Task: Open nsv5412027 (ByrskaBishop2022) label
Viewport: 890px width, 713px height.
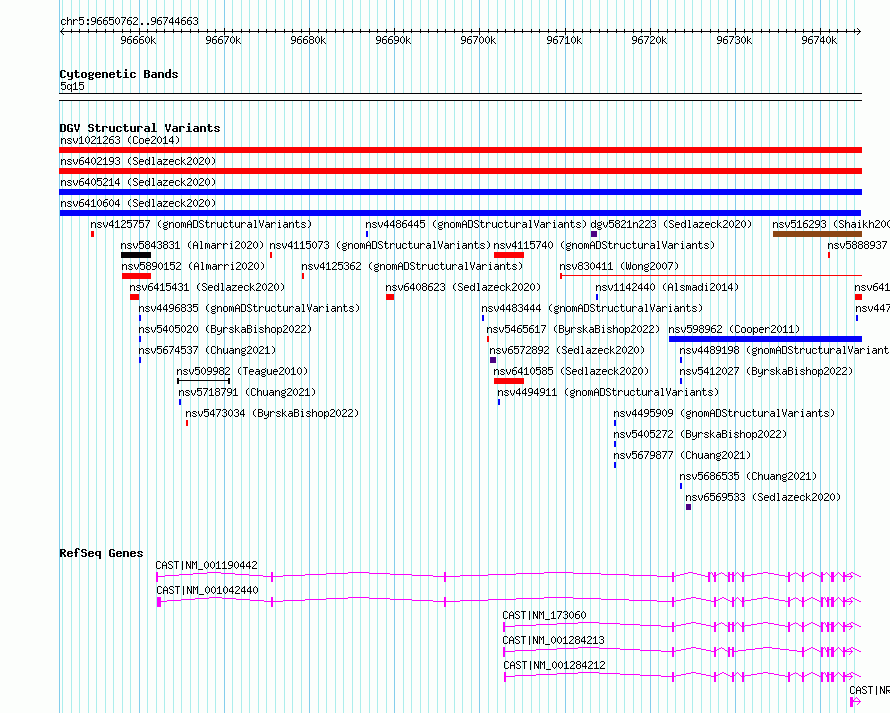Action: 766,371
